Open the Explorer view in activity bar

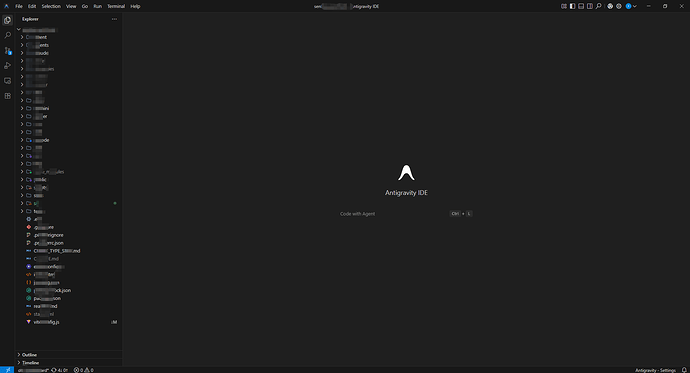(7, 20)
